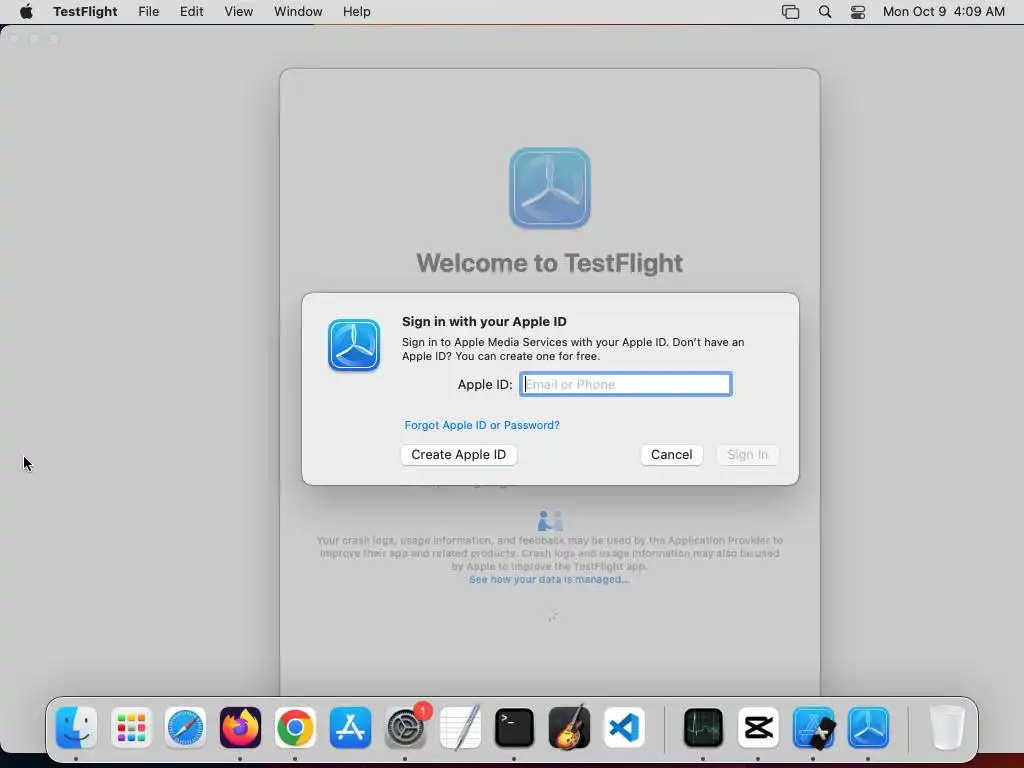Launch Safari from the dock
The width and height of the screenshot is (1024, 768).
(x=185, y=728)
